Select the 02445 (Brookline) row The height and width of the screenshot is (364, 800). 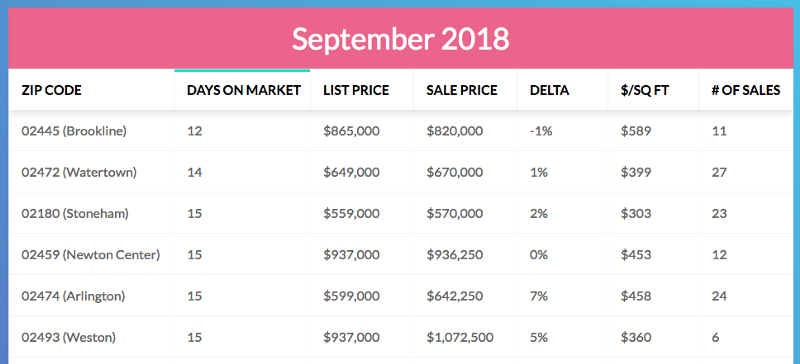tap(401, 131)
